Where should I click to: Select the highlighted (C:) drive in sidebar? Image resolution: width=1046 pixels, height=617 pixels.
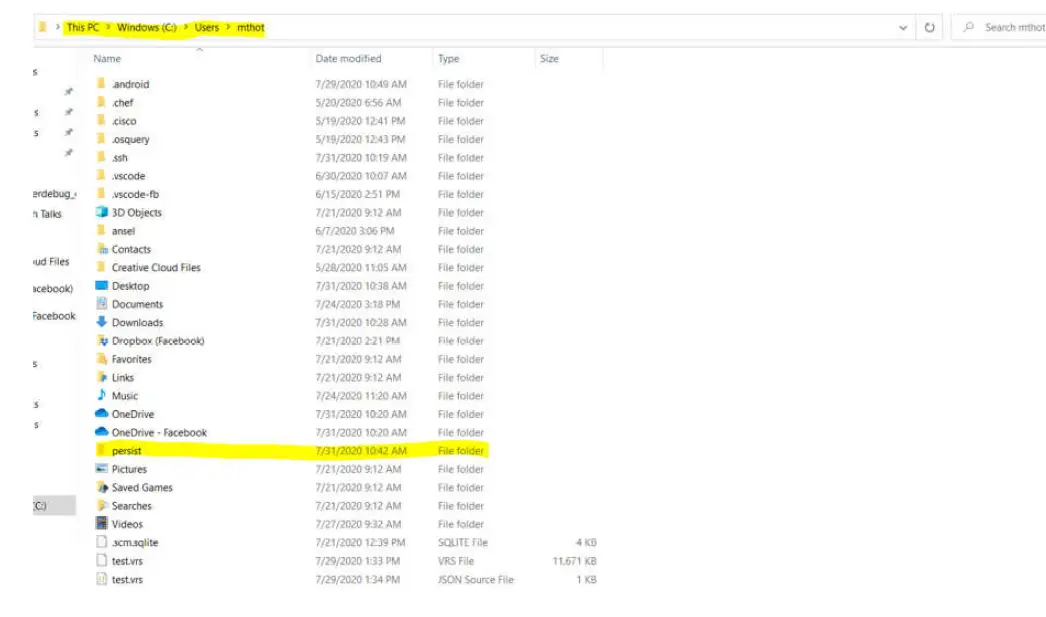point(54,505)
